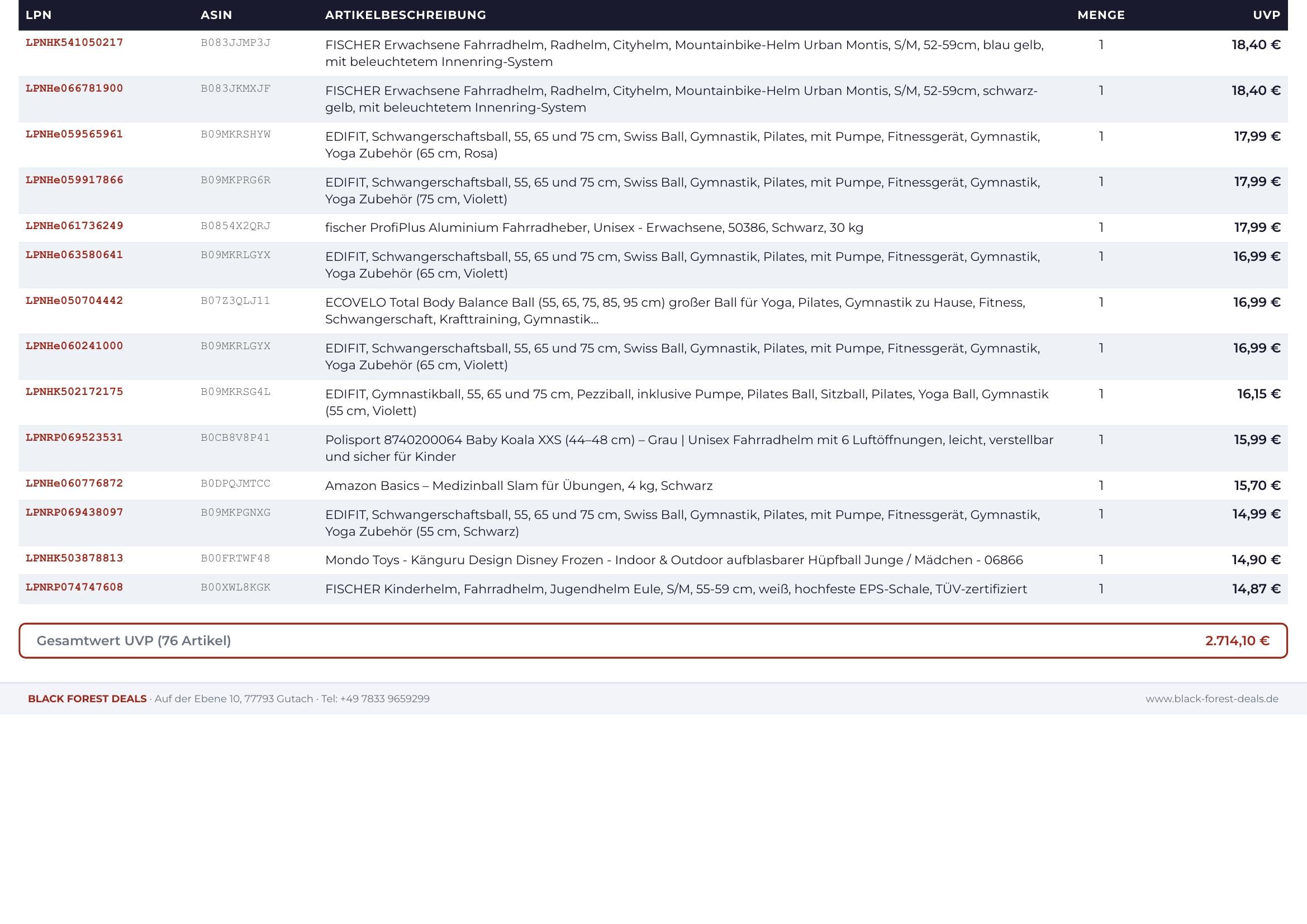Click the BLACK FOREST DEALS footer name

tap(87, 699)
